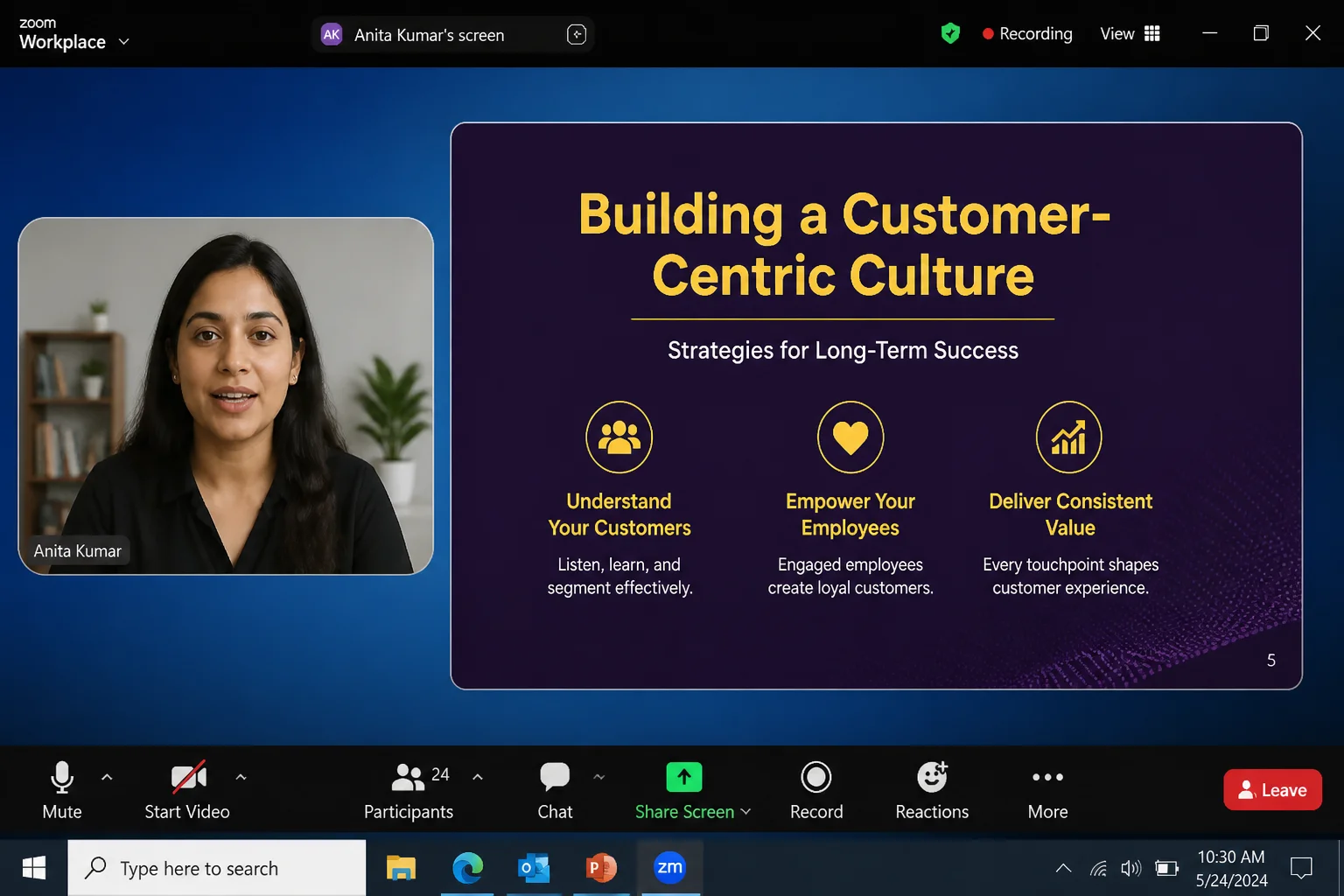
Task: Click Every touchpoint shapes customer experience text
Action: coord(1070,577)
